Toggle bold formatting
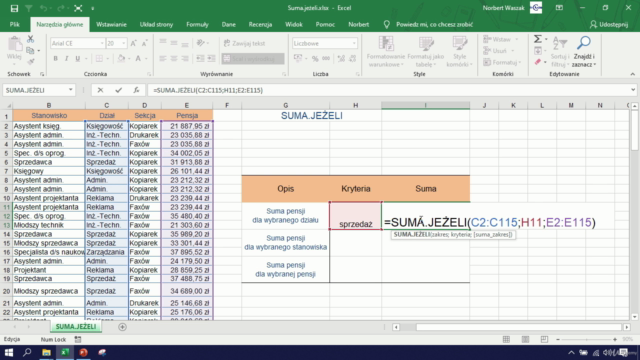 (56, 59)
